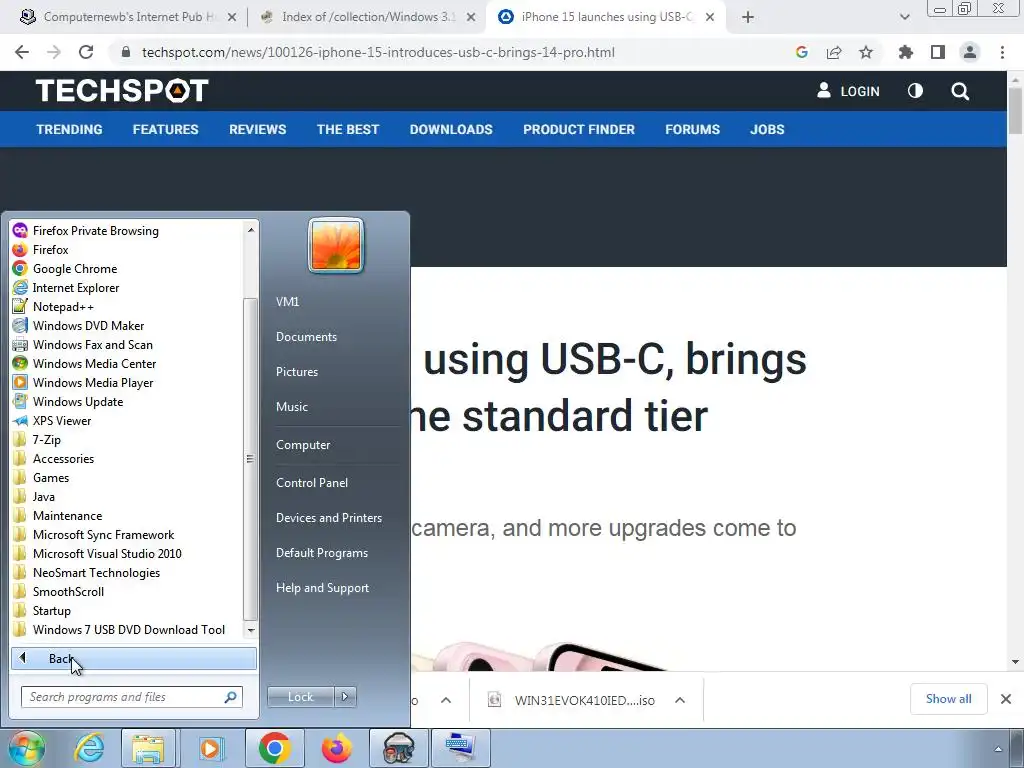The height and width of the screenshot is (768, 1024).
Task: Open the TRENDING menu item
Action: pos(69,129)
